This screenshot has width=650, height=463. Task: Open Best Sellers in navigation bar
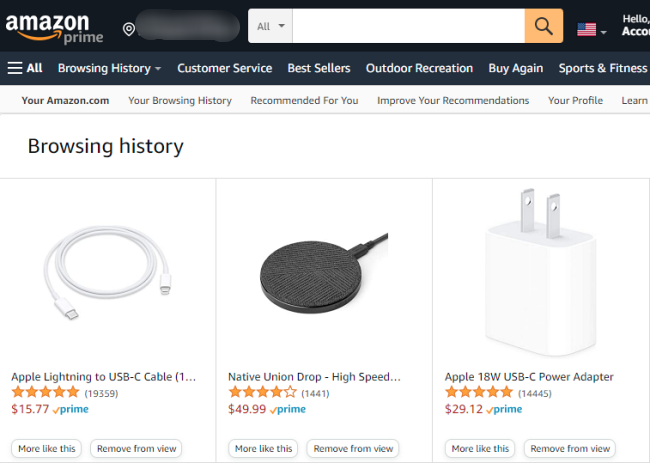click(x=319, y=68)
